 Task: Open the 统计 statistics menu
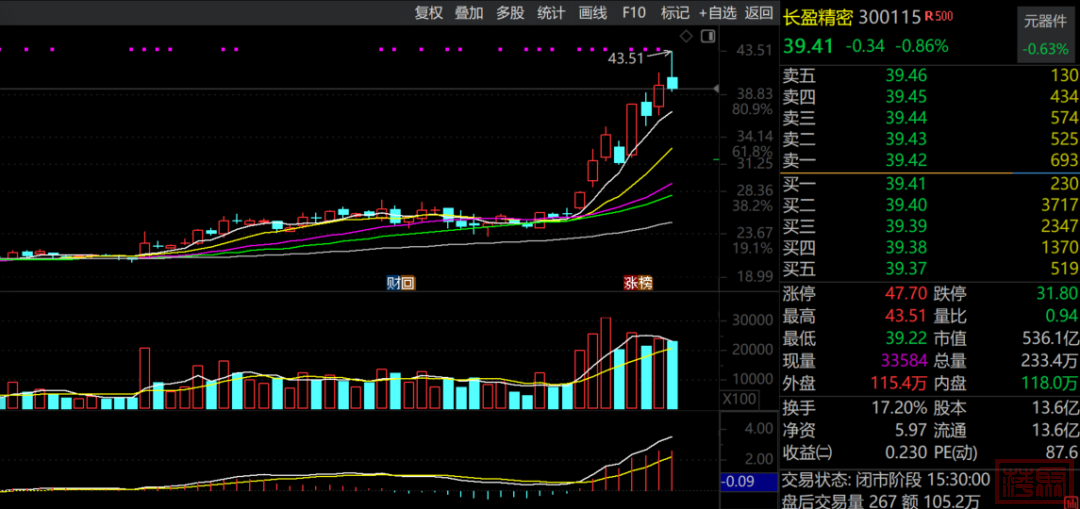(x=551, y=13)
